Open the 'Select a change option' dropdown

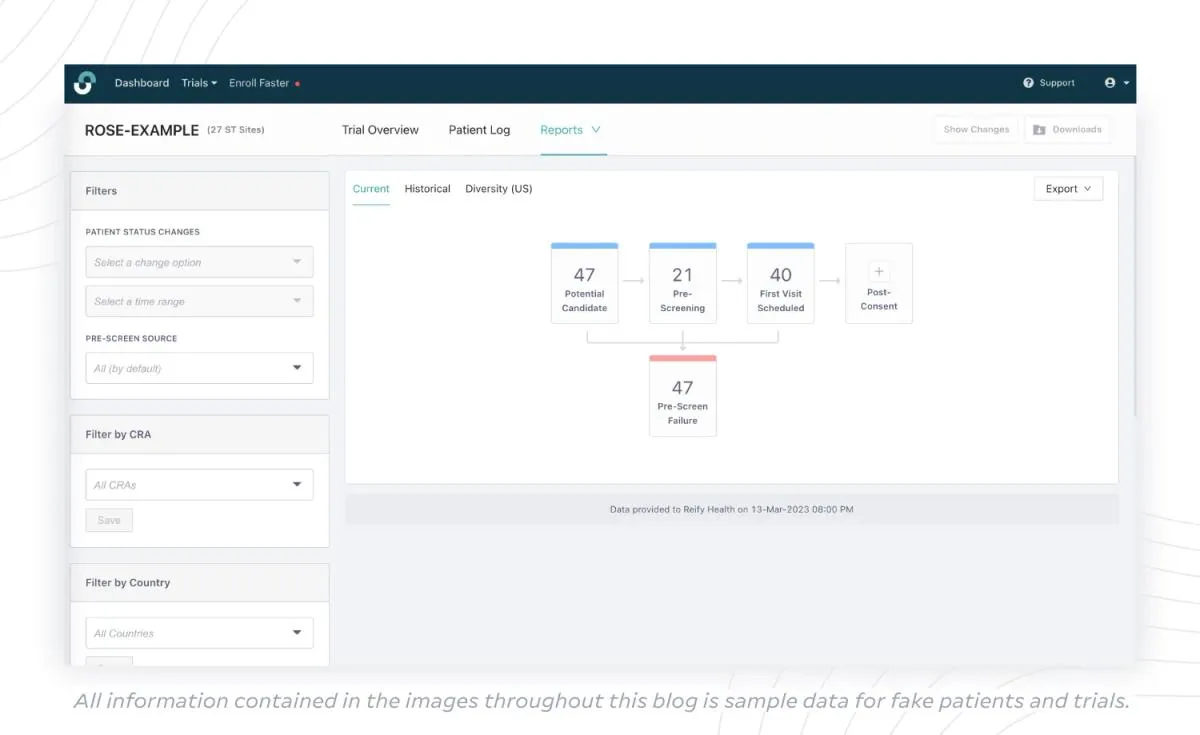point(199,261)
